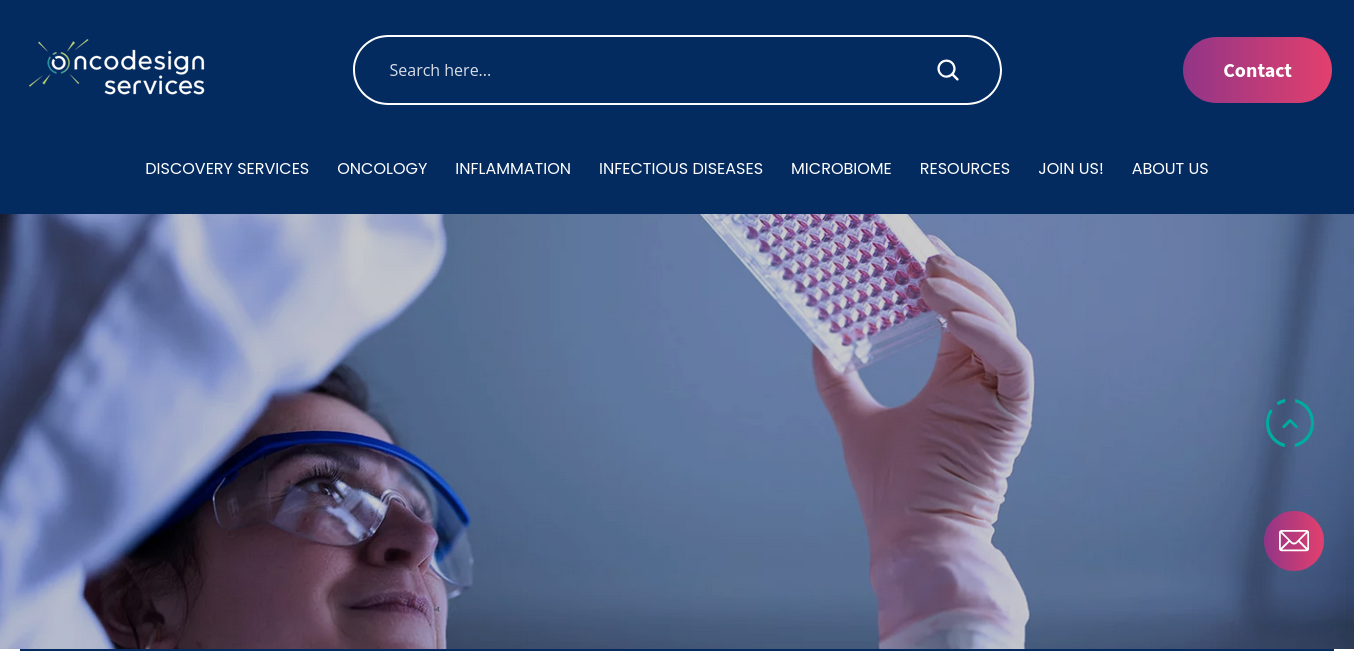Open the About Us menu

[x=1170, y=169]
